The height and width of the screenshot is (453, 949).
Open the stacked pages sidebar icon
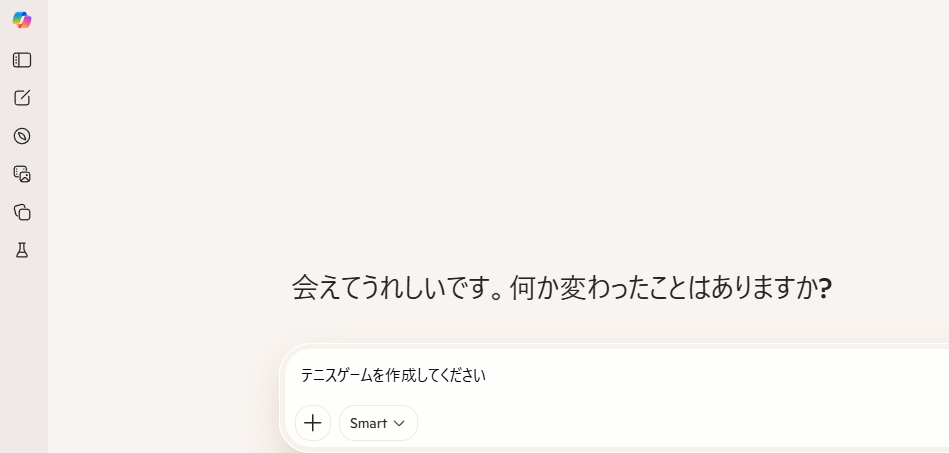click(22, 212)
